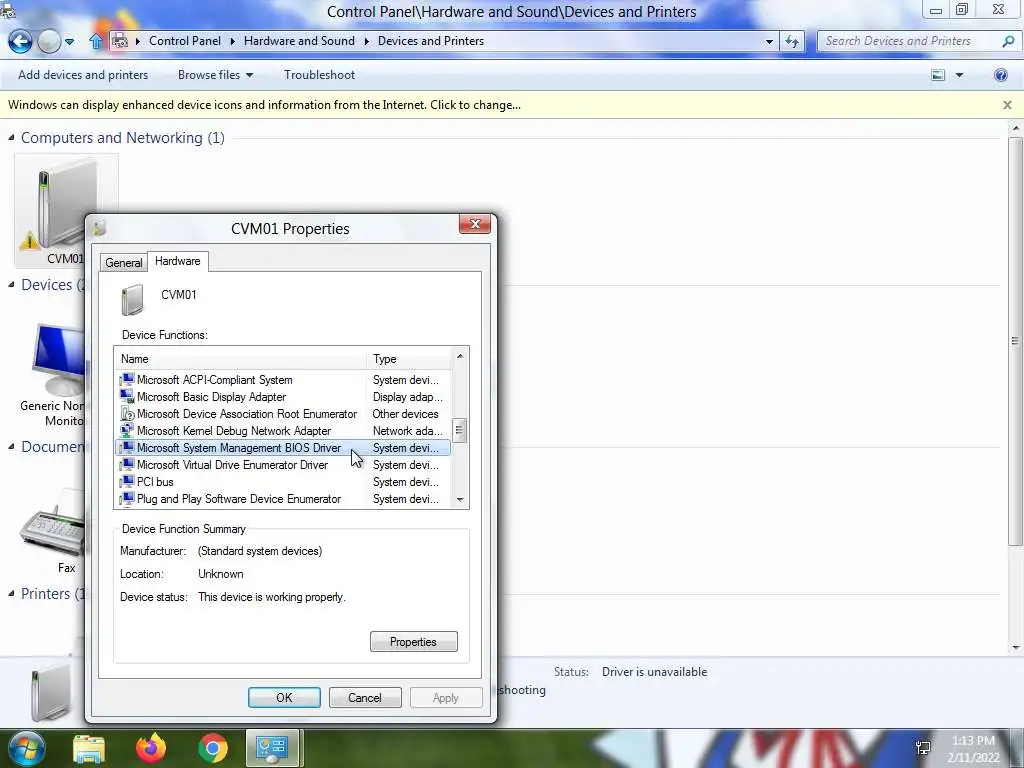Collapse the Devices group
This screenshot has height=768, width=1024.
[x=11, y=285]
